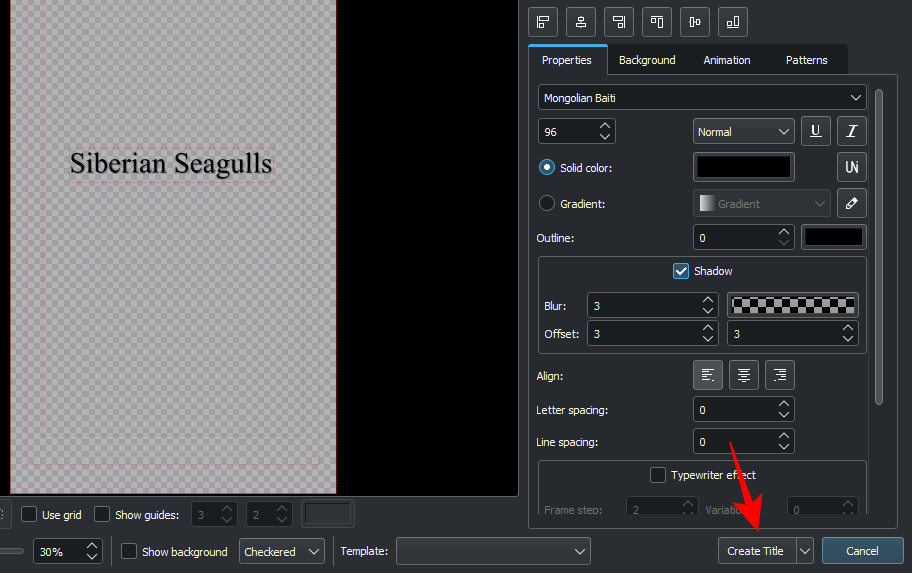Click the align top edges icon
The image size is (912, 573).
pos(657,21)
